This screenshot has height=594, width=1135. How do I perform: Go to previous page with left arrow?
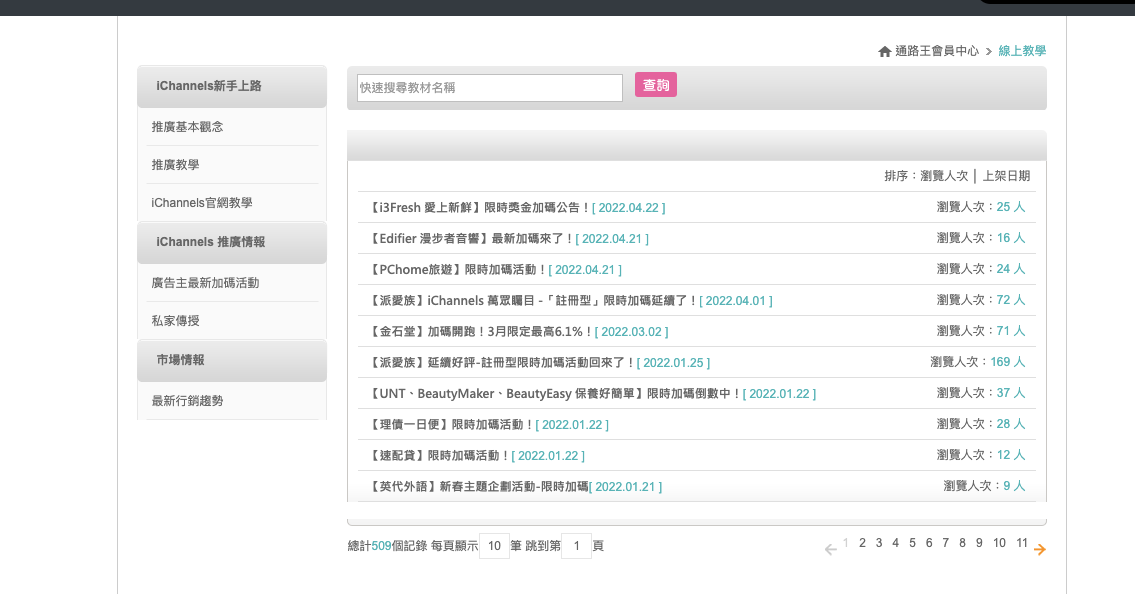coord(830,550)
